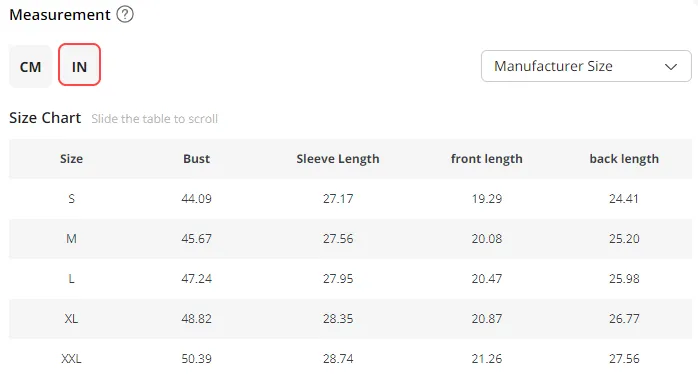Click the Size column header
Image resolution: width=698 pixels, height=383 pixels.
[71, 159]
